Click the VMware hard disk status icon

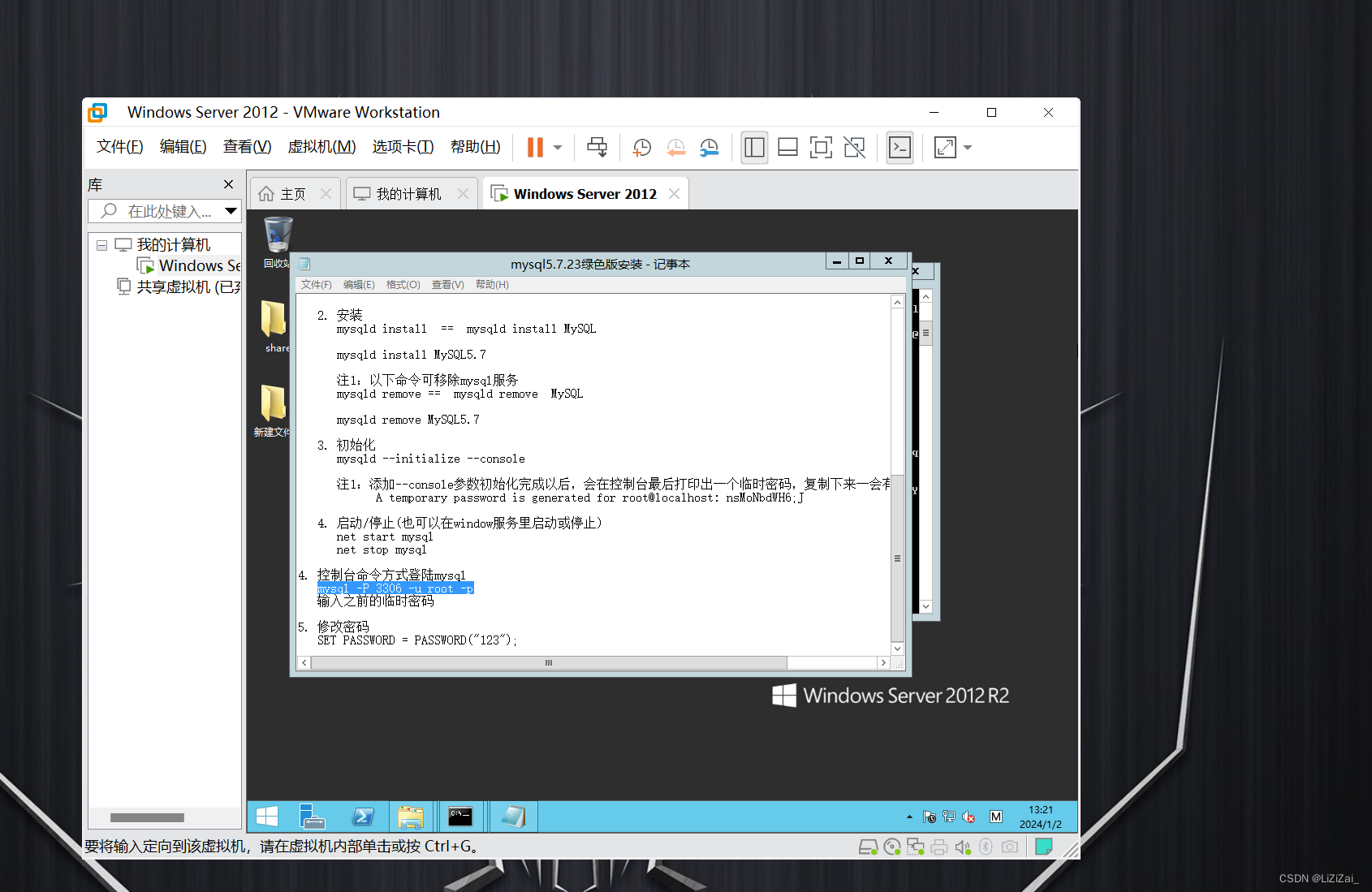pos(868,847)
